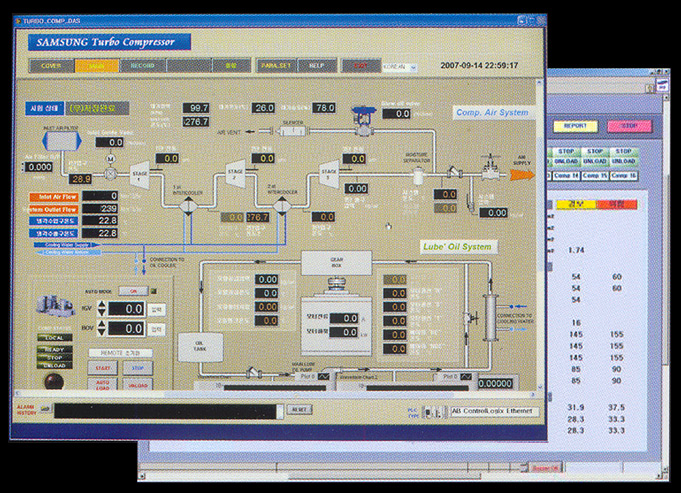Click the 2nd intercooler symbol
The width and height of the screenshot is (681, 493).
tap(282, 206)
